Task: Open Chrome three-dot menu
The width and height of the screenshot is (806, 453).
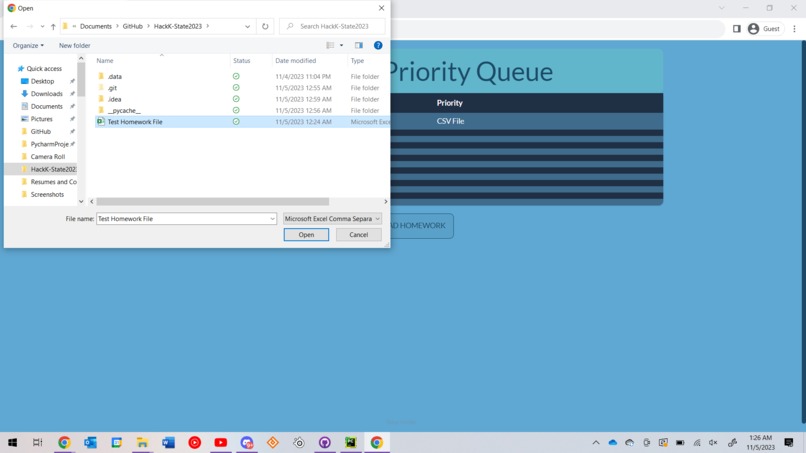Action: tap(794, 29)
